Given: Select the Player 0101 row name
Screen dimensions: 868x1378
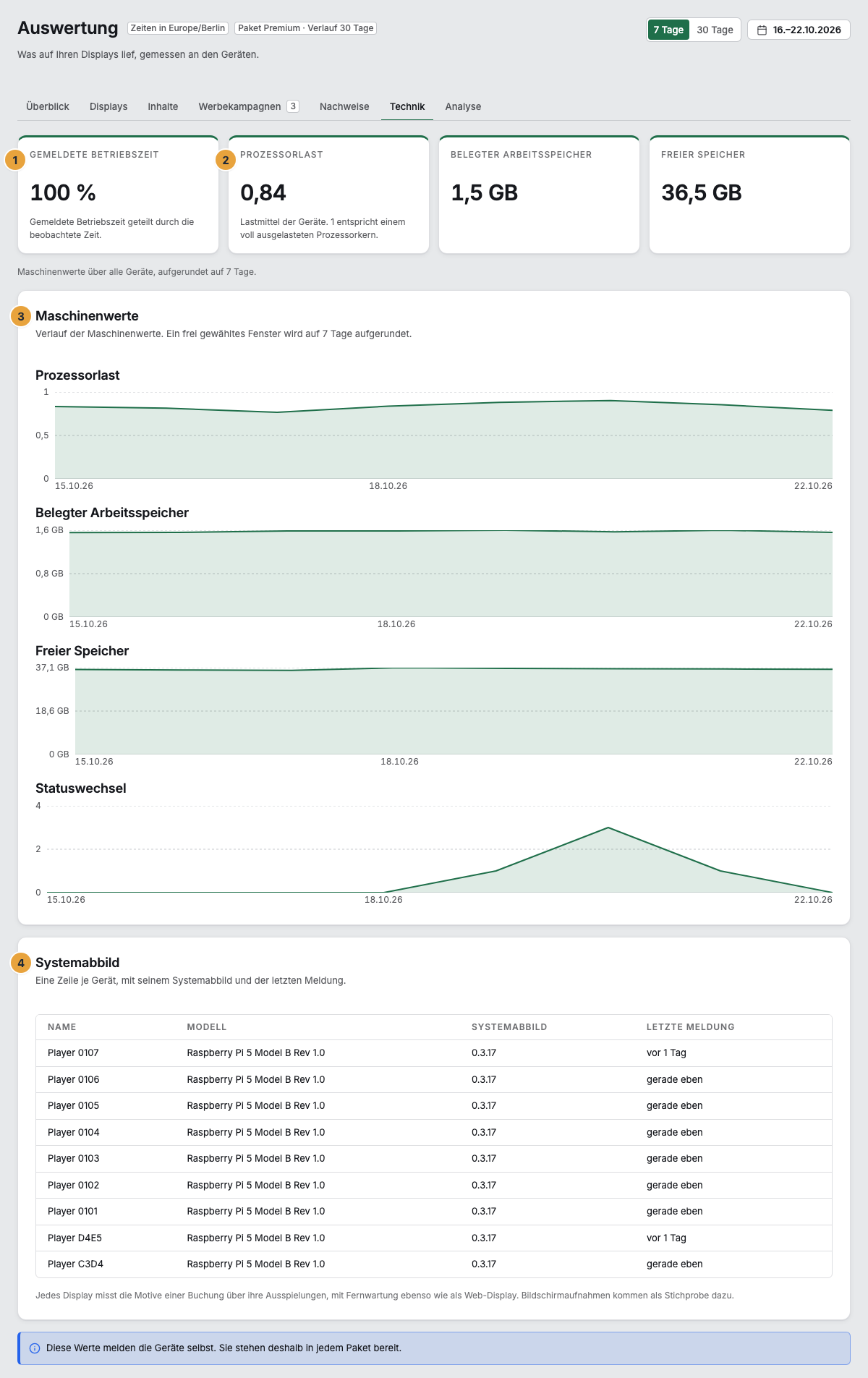Looking at the screenshot, I should (x=73, y=1212).
